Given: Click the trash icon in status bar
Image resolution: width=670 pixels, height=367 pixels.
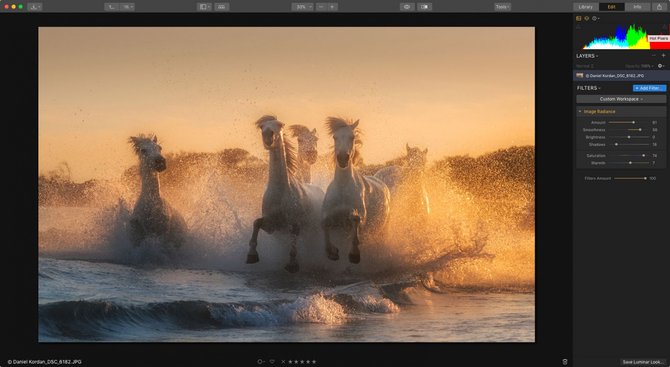Looking at the screenshot, I should pos(565,362).
